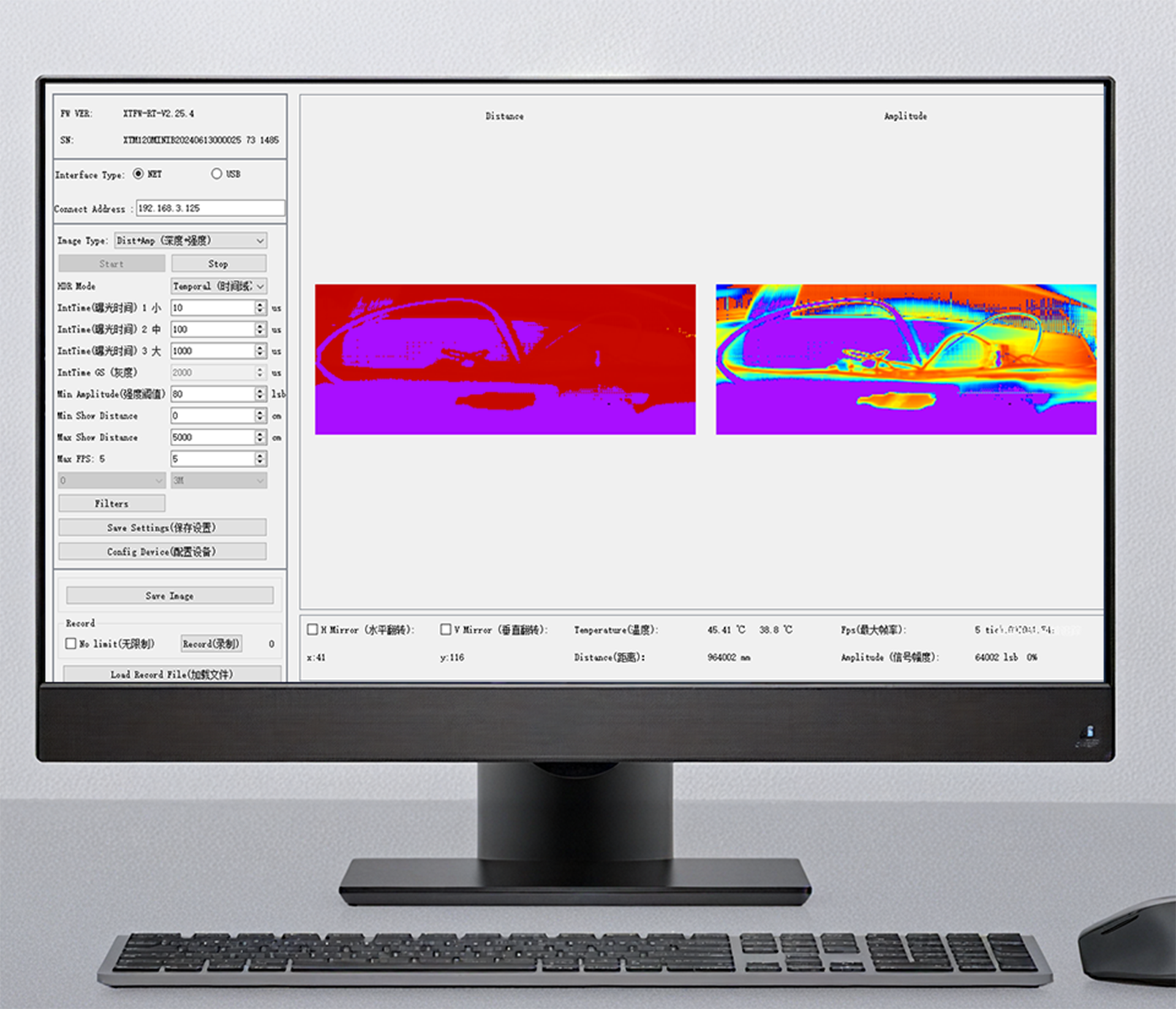Click the Distance depth image
This screenshot has width=1176, height=1009.
pyautogui.click(x=505, y=359)
